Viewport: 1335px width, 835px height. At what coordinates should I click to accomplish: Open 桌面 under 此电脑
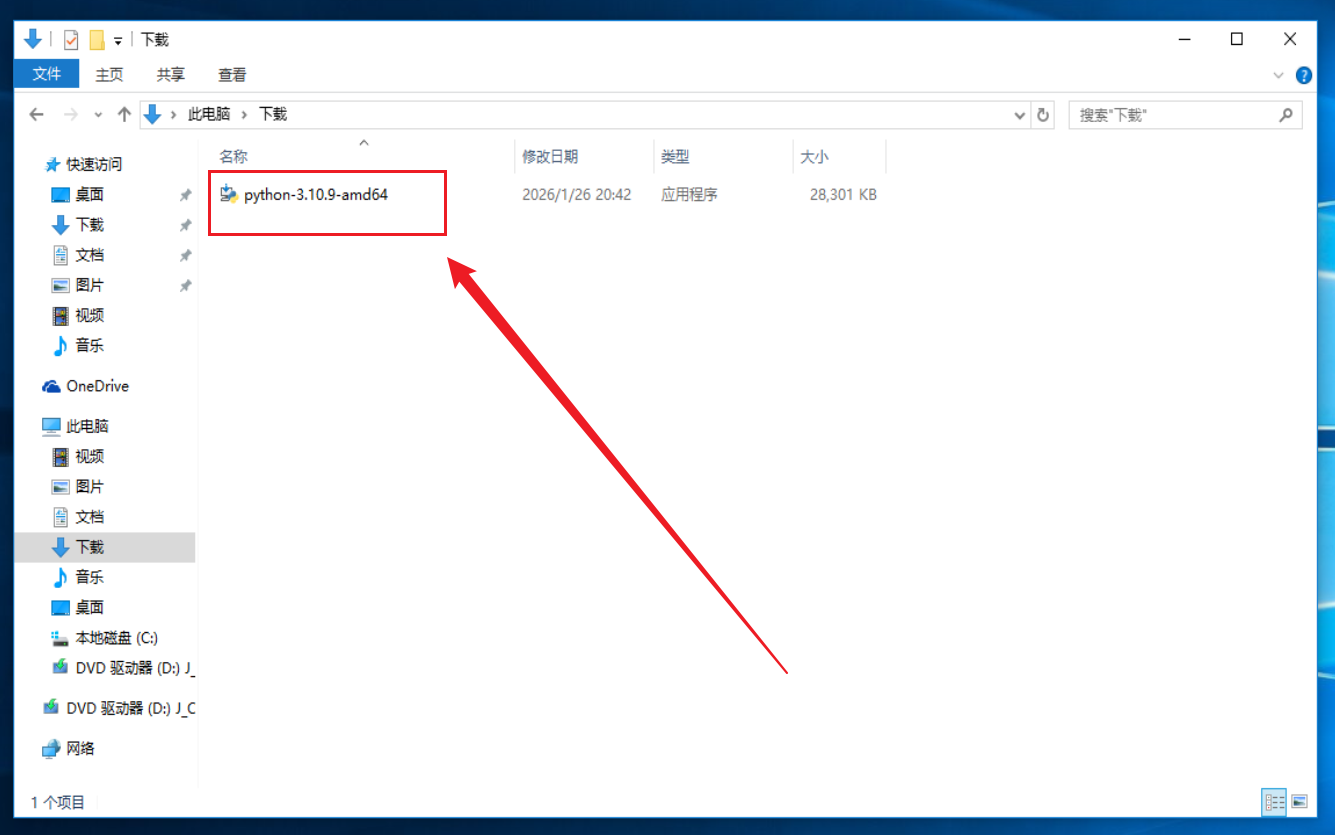(90, 607)
